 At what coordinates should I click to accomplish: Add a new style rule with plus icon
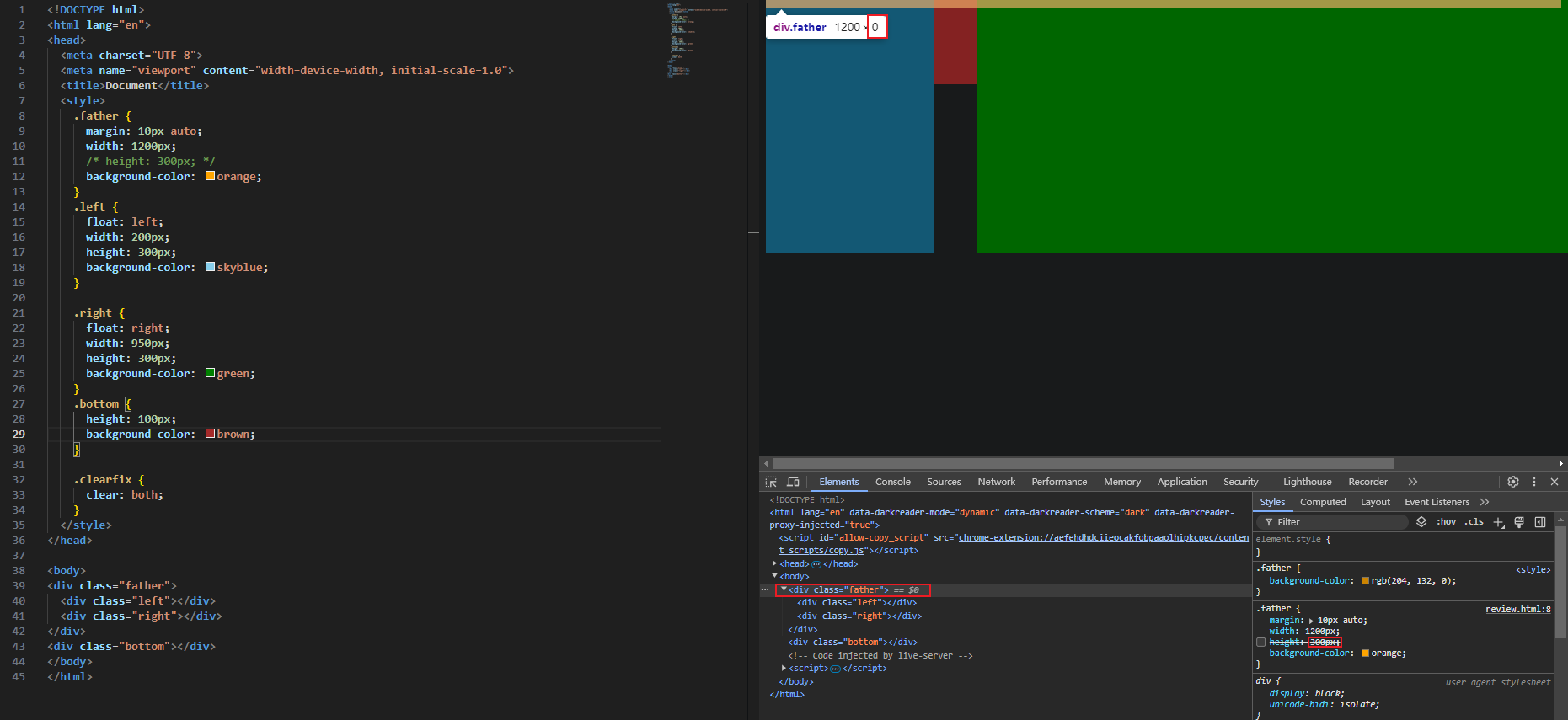tap(1498, 522)
